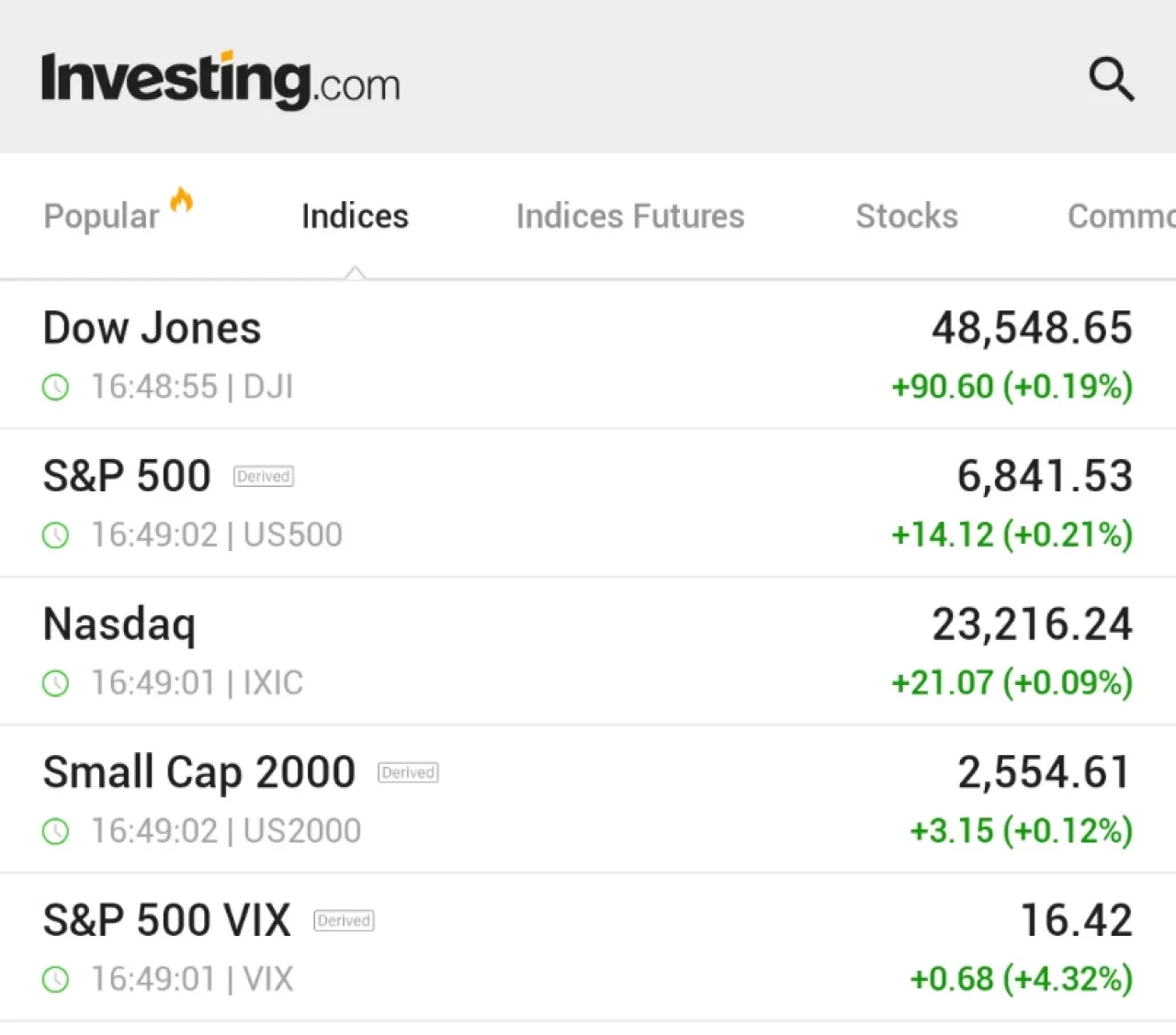
Task: Click the clock icon under Nasdaq
Action: coord(56,683)
